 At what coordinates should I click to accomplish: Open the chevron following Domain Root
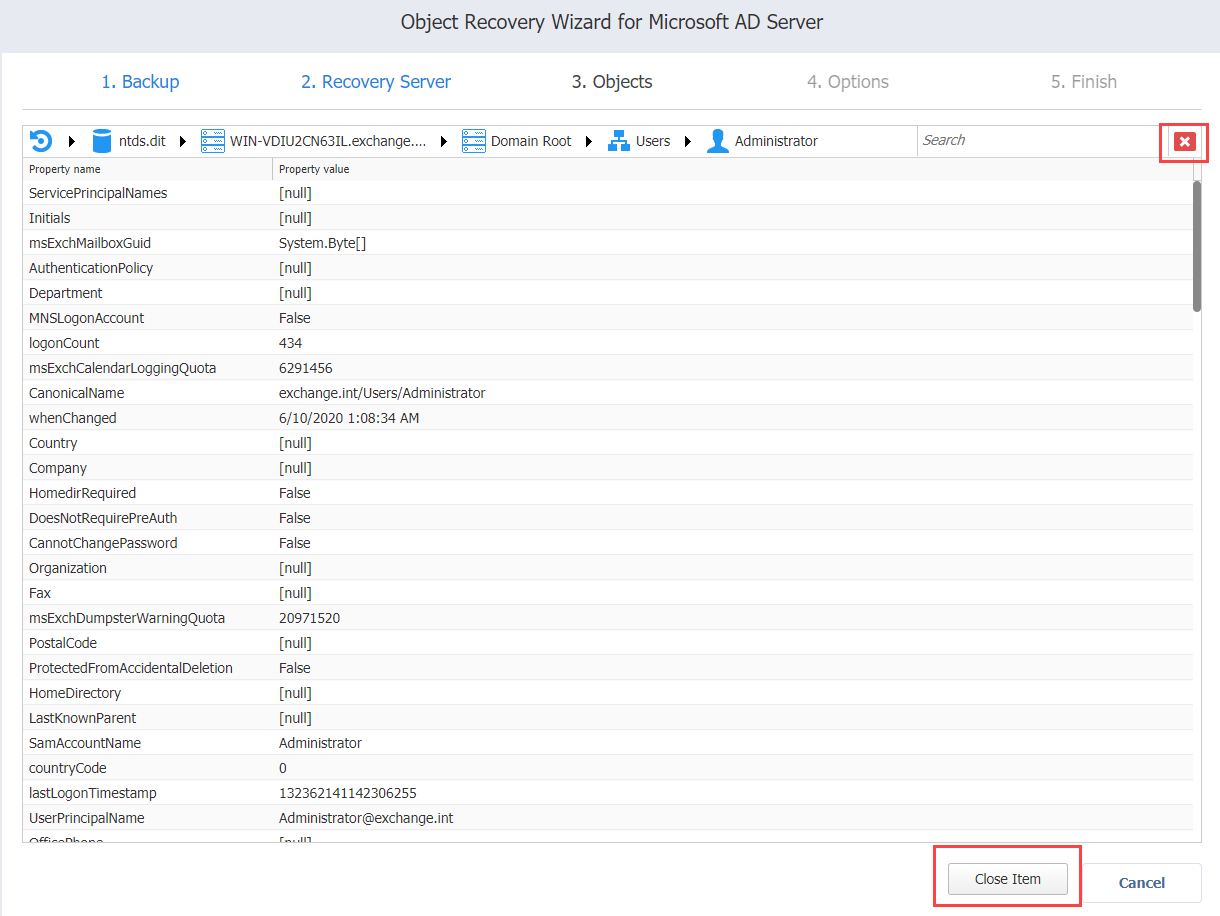coord(587,141)
